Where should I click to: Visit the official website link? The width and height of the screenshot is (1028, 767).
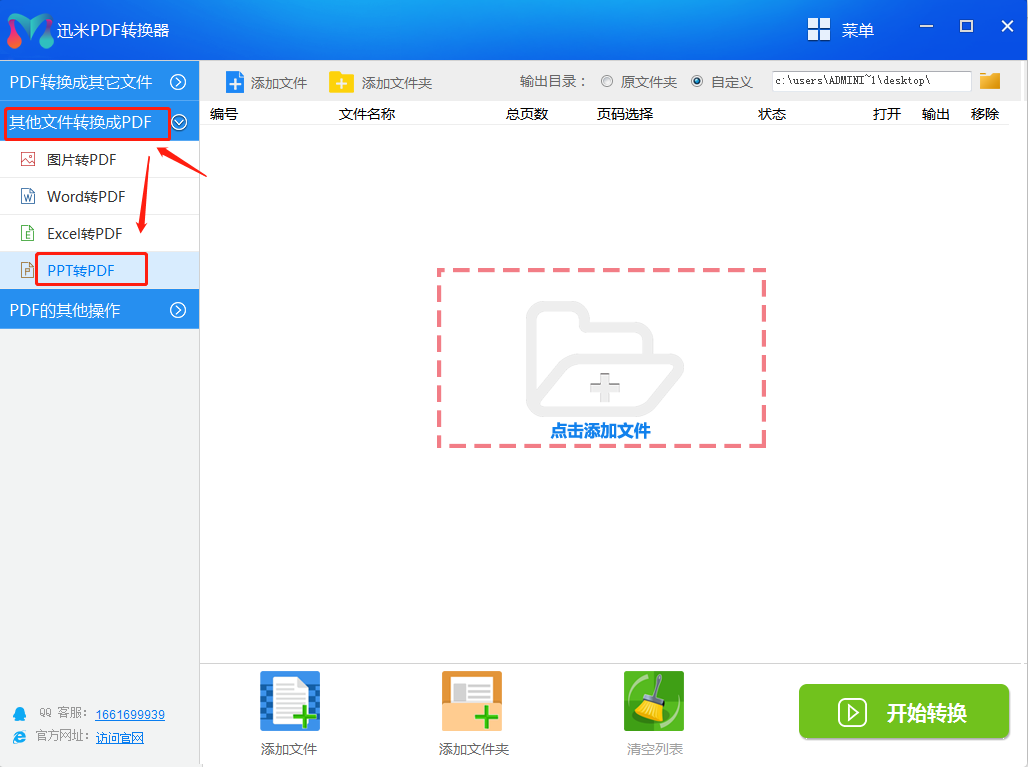click(120, 737)
